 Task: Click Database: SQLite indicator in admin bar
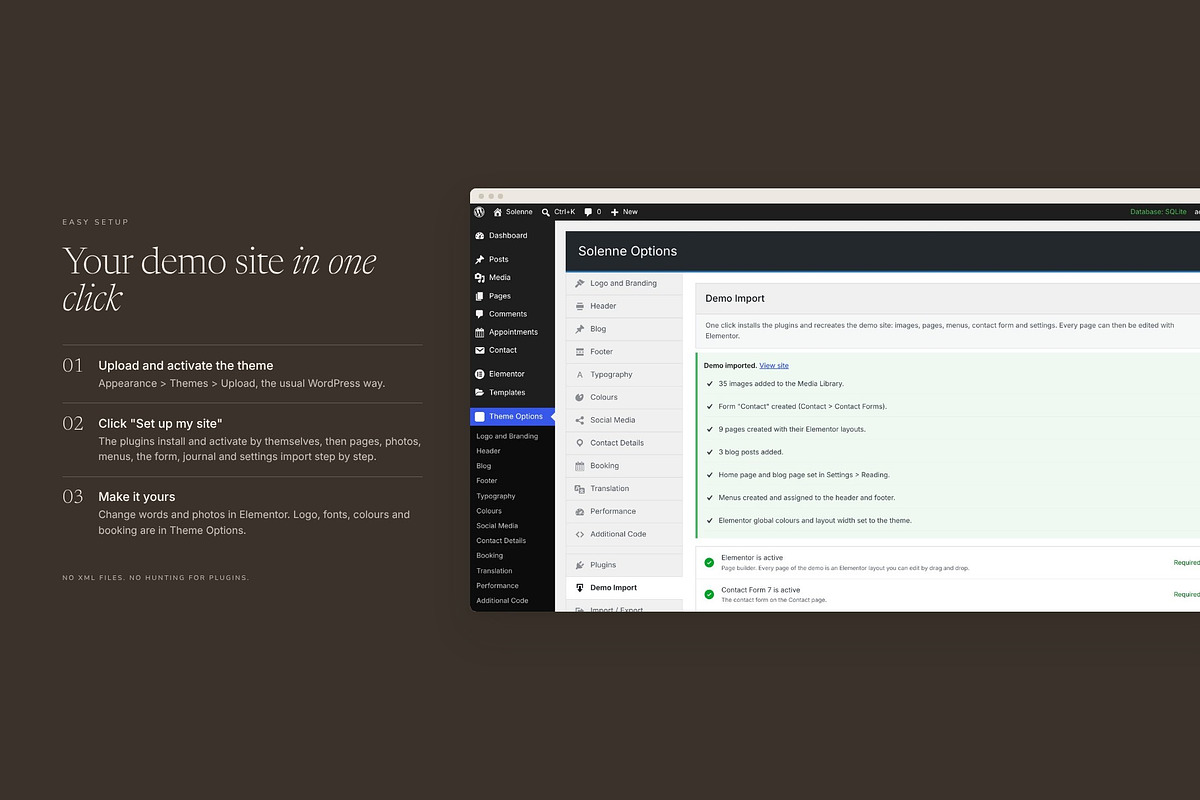[x=1158, y=212]
